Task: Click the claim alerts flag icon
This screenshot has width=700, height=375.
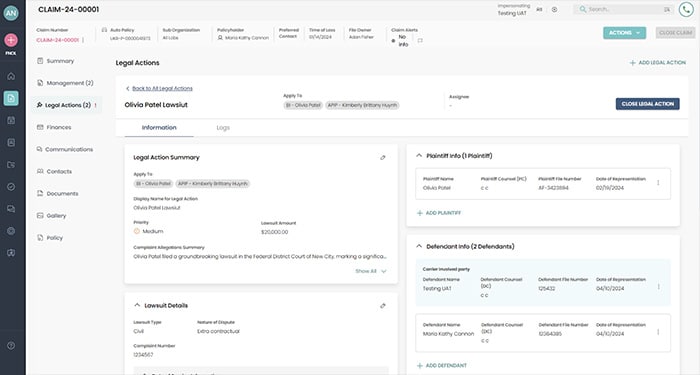Action: (x=420, y=41)
